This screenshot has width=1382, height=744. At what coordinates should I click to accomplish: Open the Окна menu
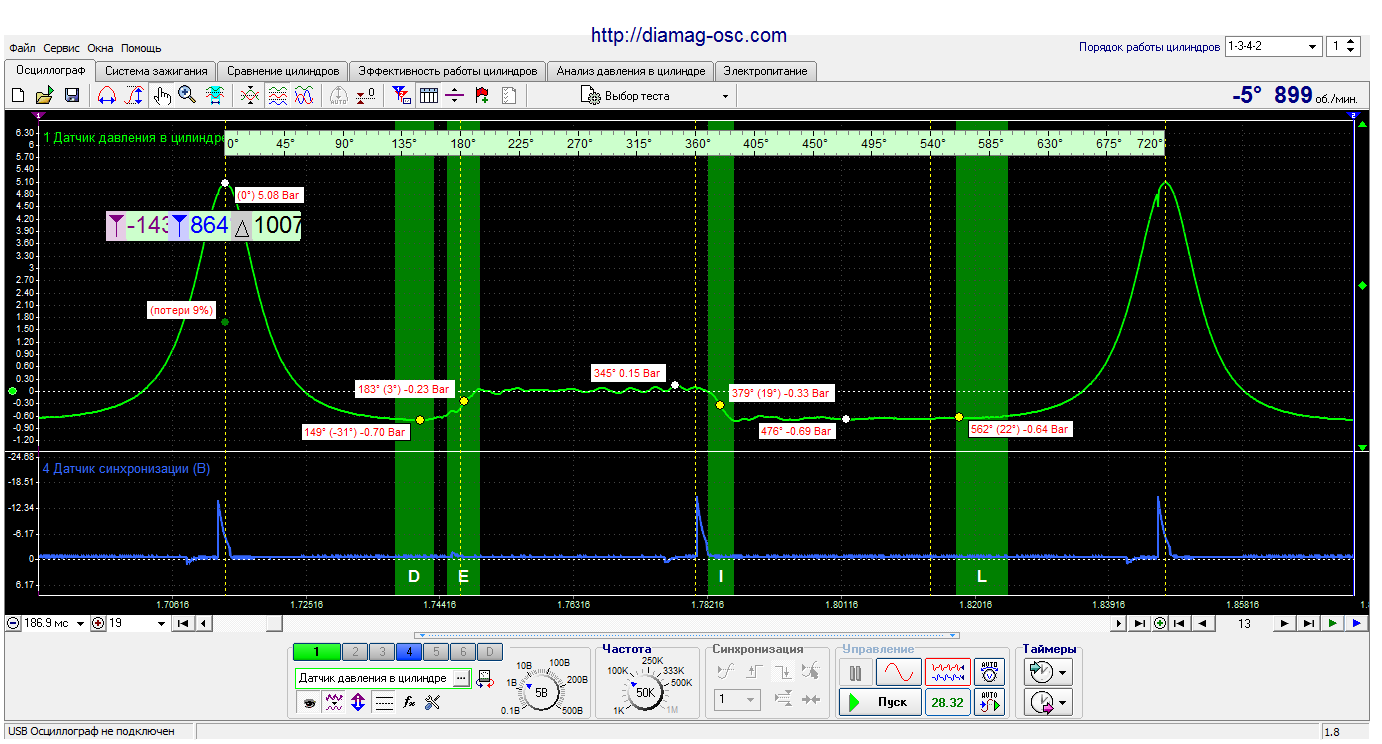pos(100,48)
